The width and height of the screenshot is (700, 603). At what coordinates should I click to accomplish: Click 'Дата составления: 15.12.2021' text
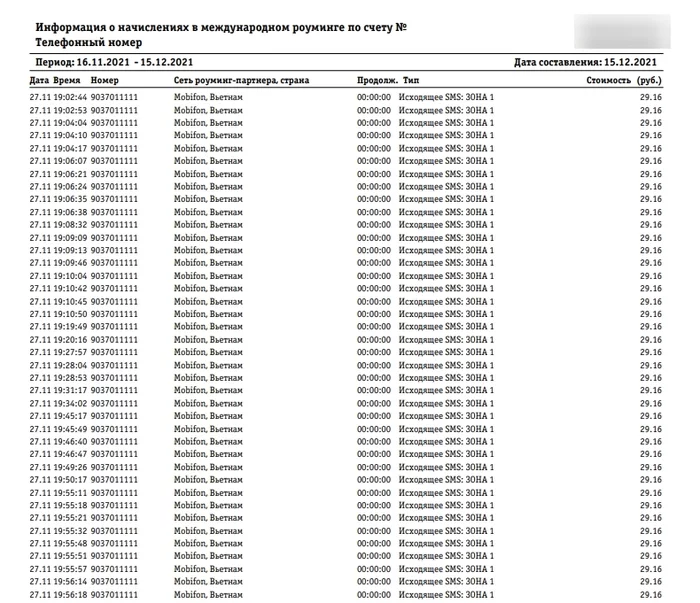[585, 62]
